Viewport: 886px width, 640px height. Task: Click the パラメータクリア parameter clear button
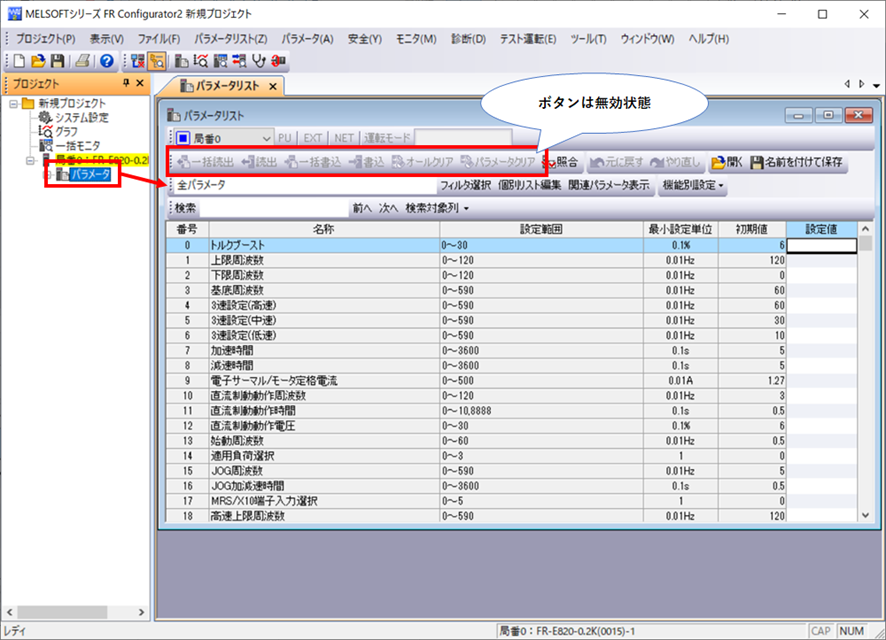(498, 163)
